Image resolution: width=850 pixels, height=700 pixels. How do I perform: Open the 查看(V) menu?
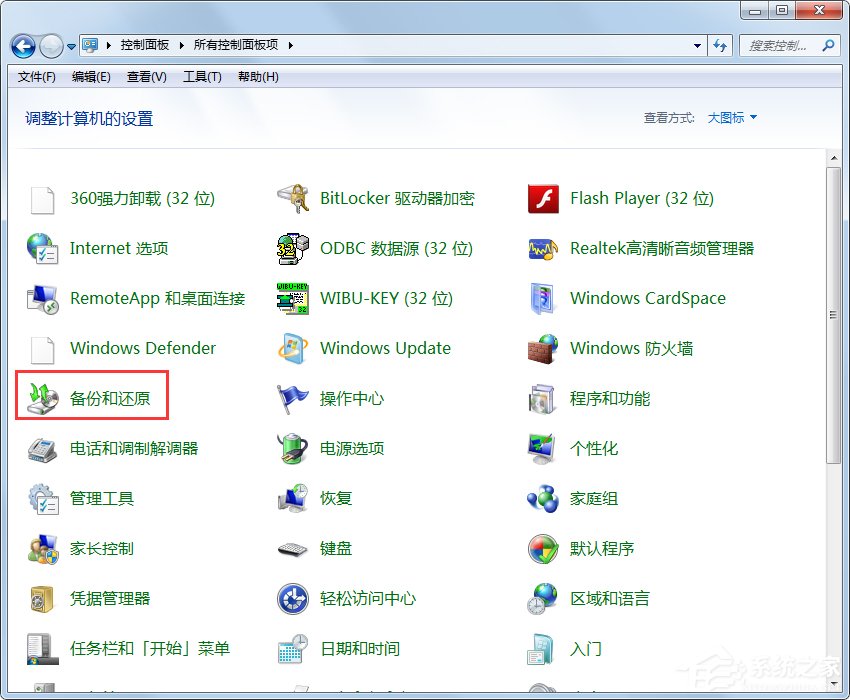click(146, 77)
